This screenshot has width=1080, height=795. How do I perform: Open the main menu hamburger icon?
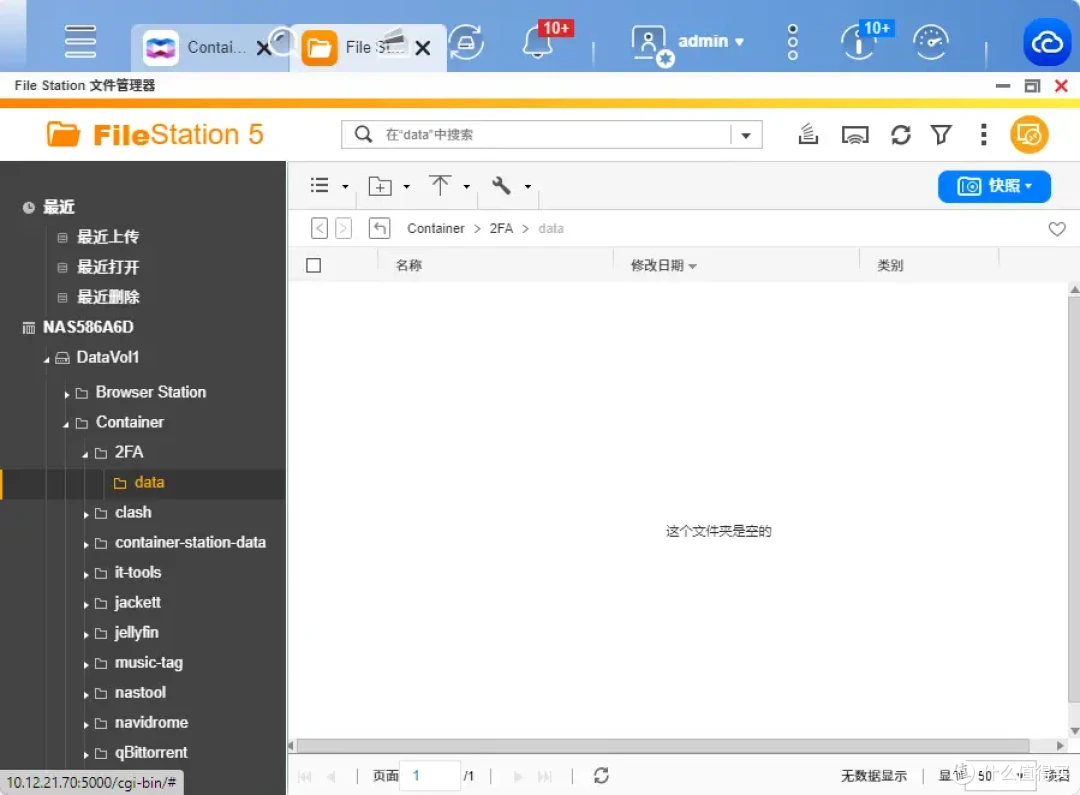pyautogui.click(x=80, y=41)
